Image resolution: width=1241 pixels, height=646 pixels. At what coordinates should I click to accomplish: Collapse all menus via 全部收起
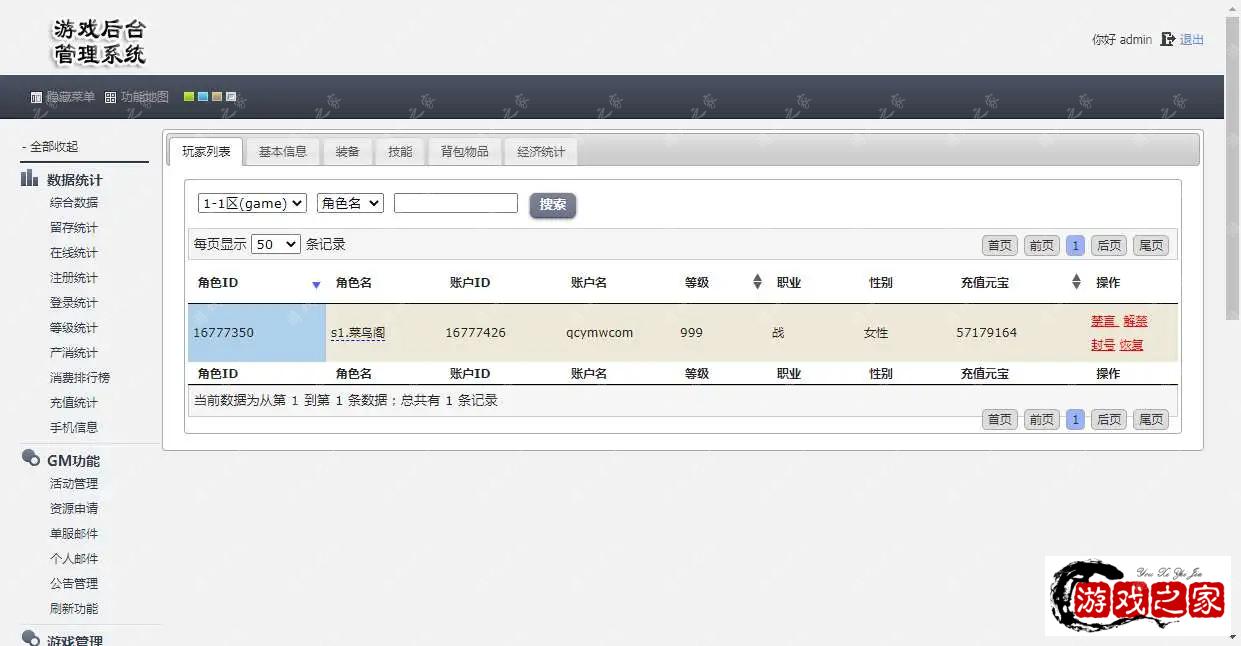(x=50, y=146)
